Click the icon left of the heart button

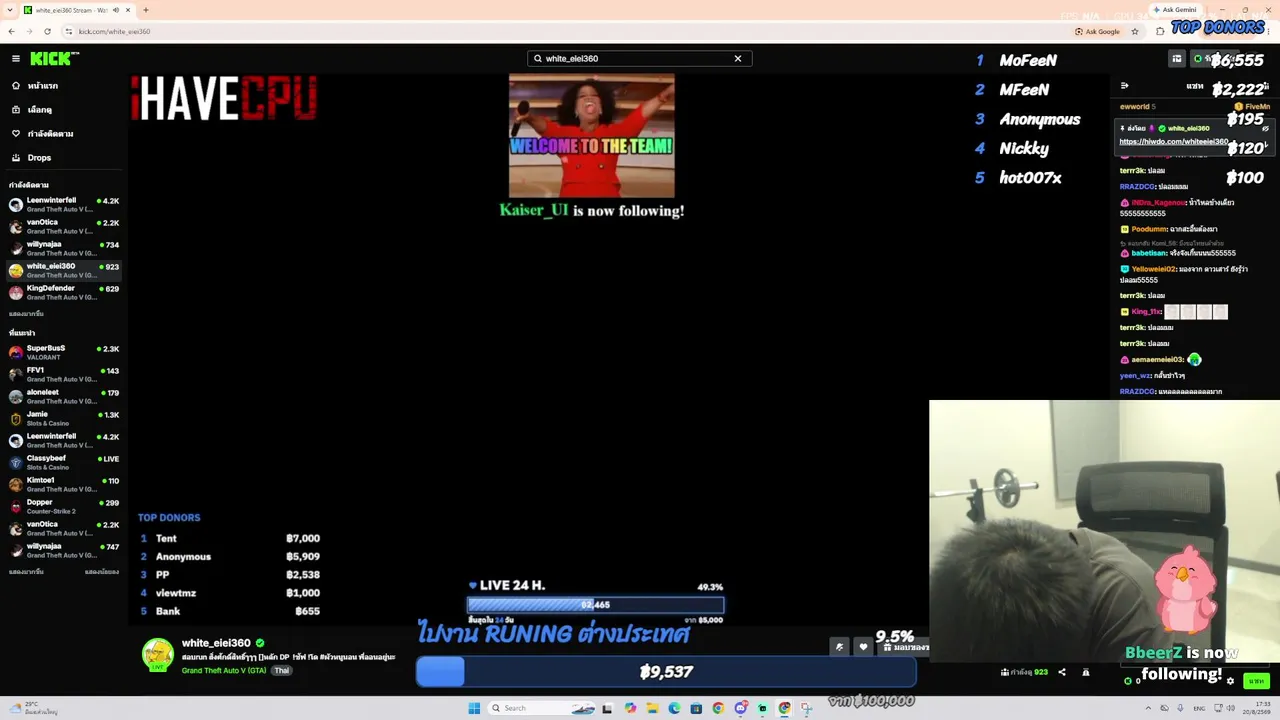click(839, 647)
